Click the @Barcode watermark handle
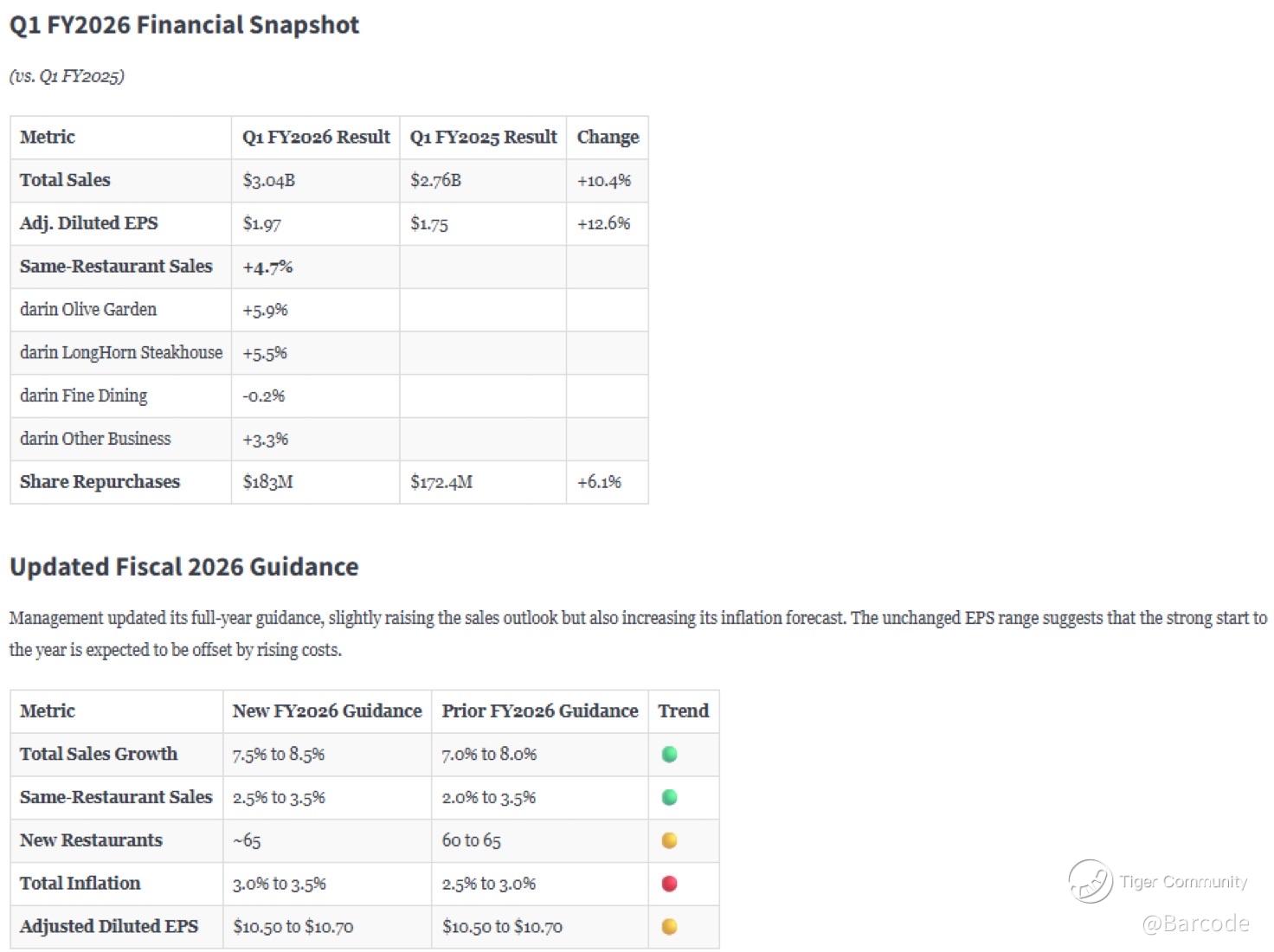This screenshot has height=952, width=1274. [x=1196, y=923]
